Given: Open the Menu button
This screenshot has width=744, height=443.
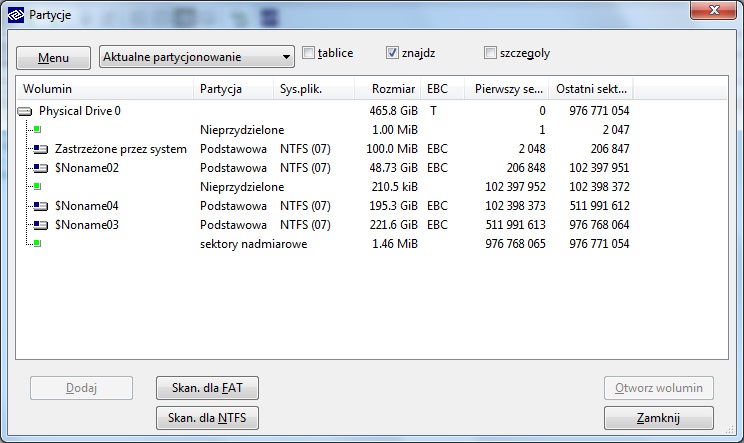Looking at the screenshot, I should tap(53, 58).
